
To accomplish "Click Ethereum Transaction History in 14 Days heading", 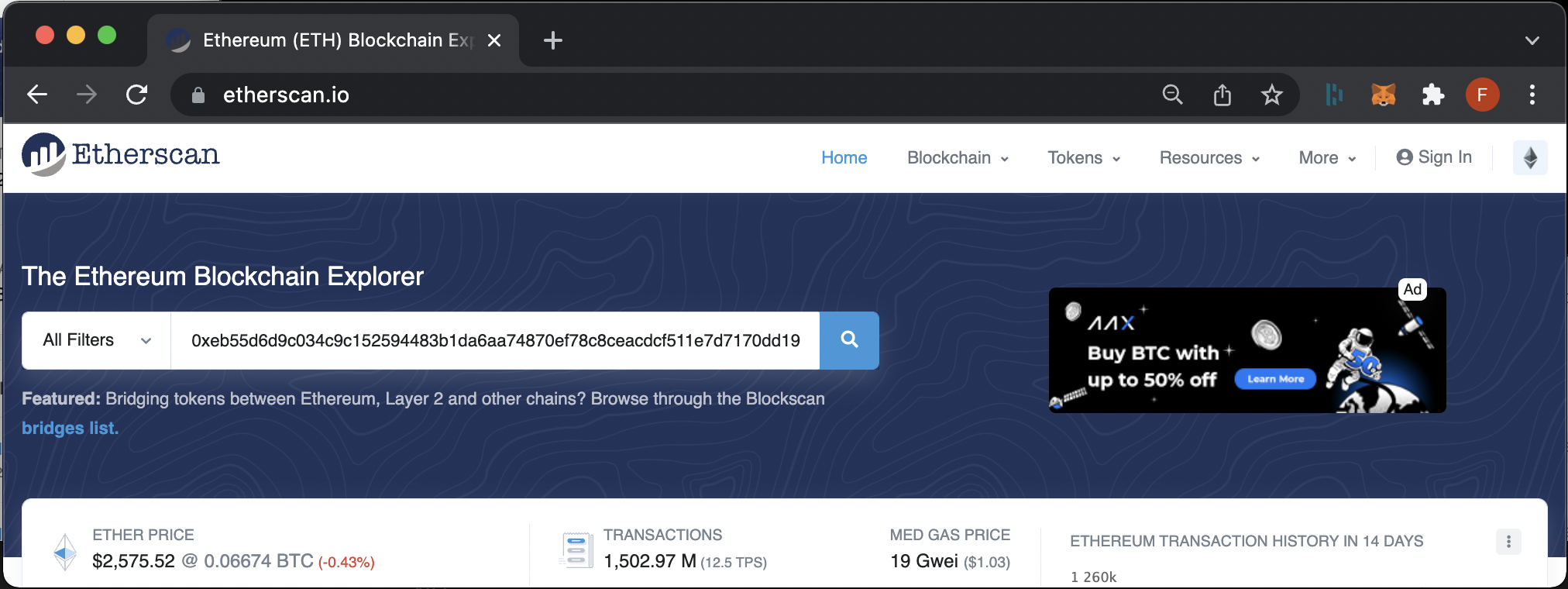I will click(1246, 541).
